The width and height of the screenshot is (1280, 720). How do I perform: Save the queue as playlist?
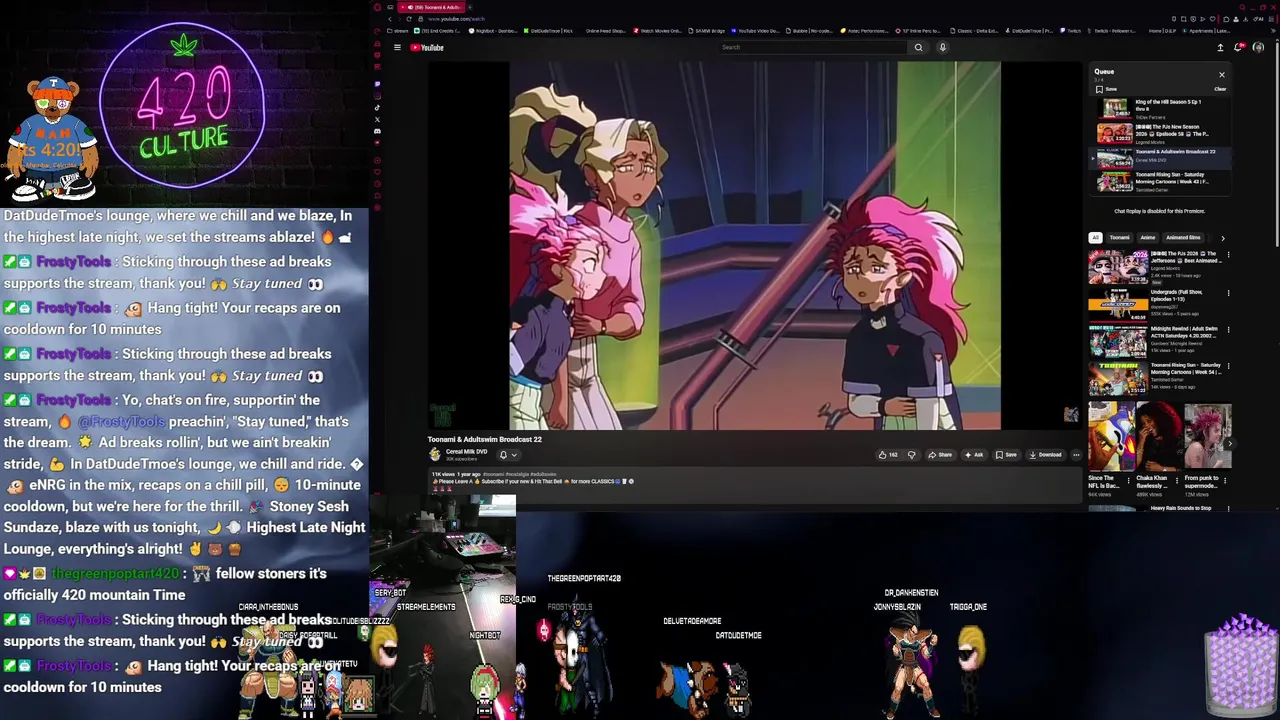tap(1106, 89)
